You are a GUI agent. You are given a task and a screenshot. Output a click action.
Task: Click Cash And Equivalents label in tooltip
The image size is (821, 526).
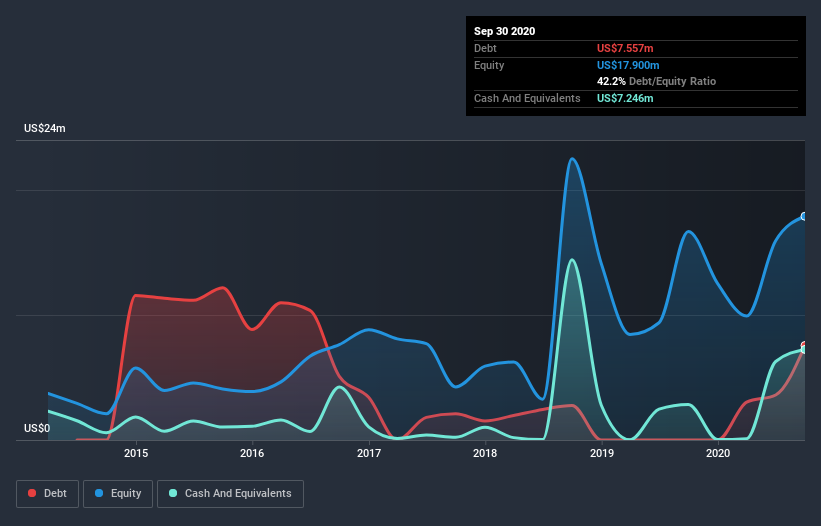point(527,98)
